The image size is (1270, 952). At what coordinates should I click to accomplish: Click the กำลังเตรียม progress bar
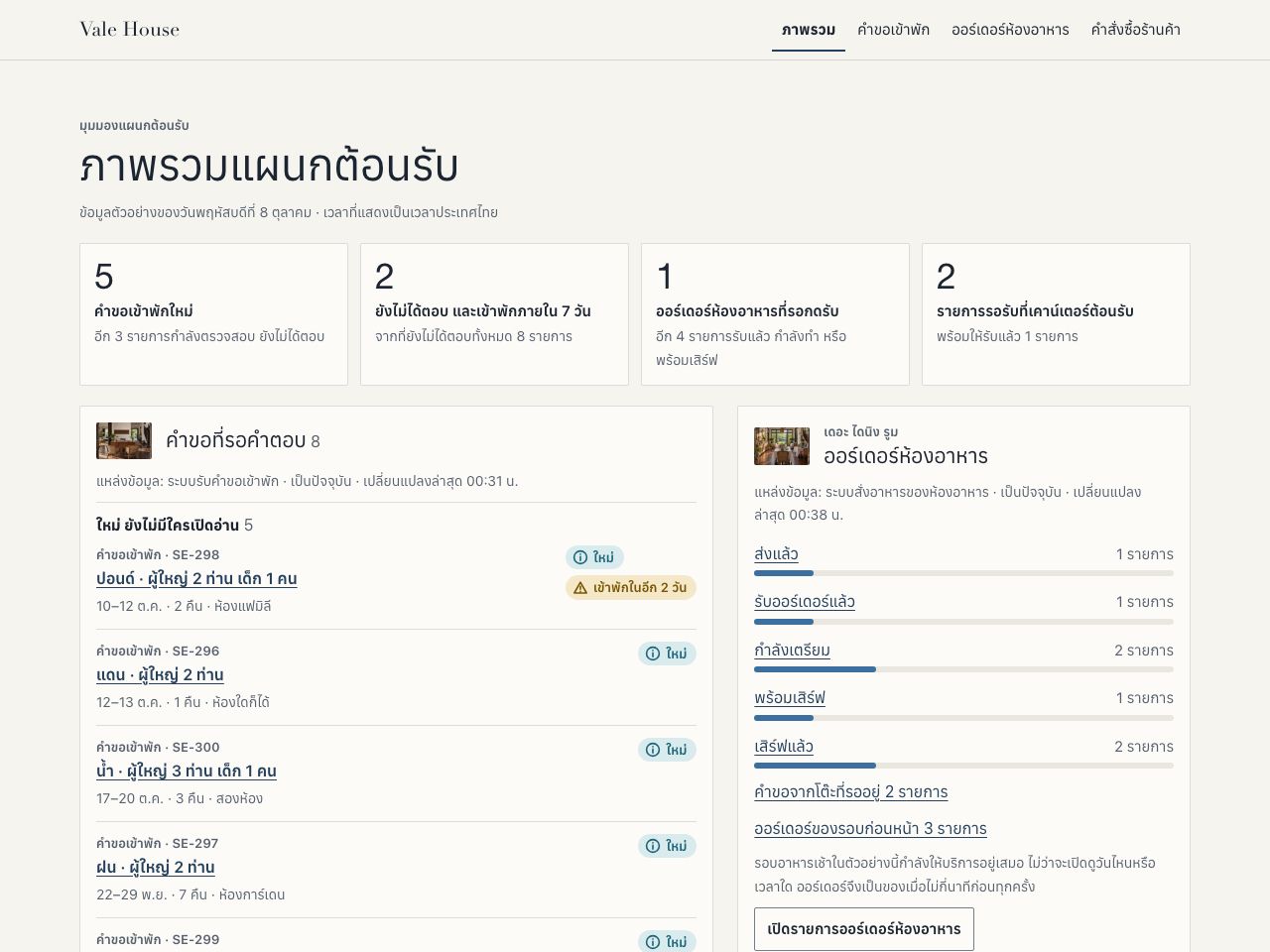963,669
